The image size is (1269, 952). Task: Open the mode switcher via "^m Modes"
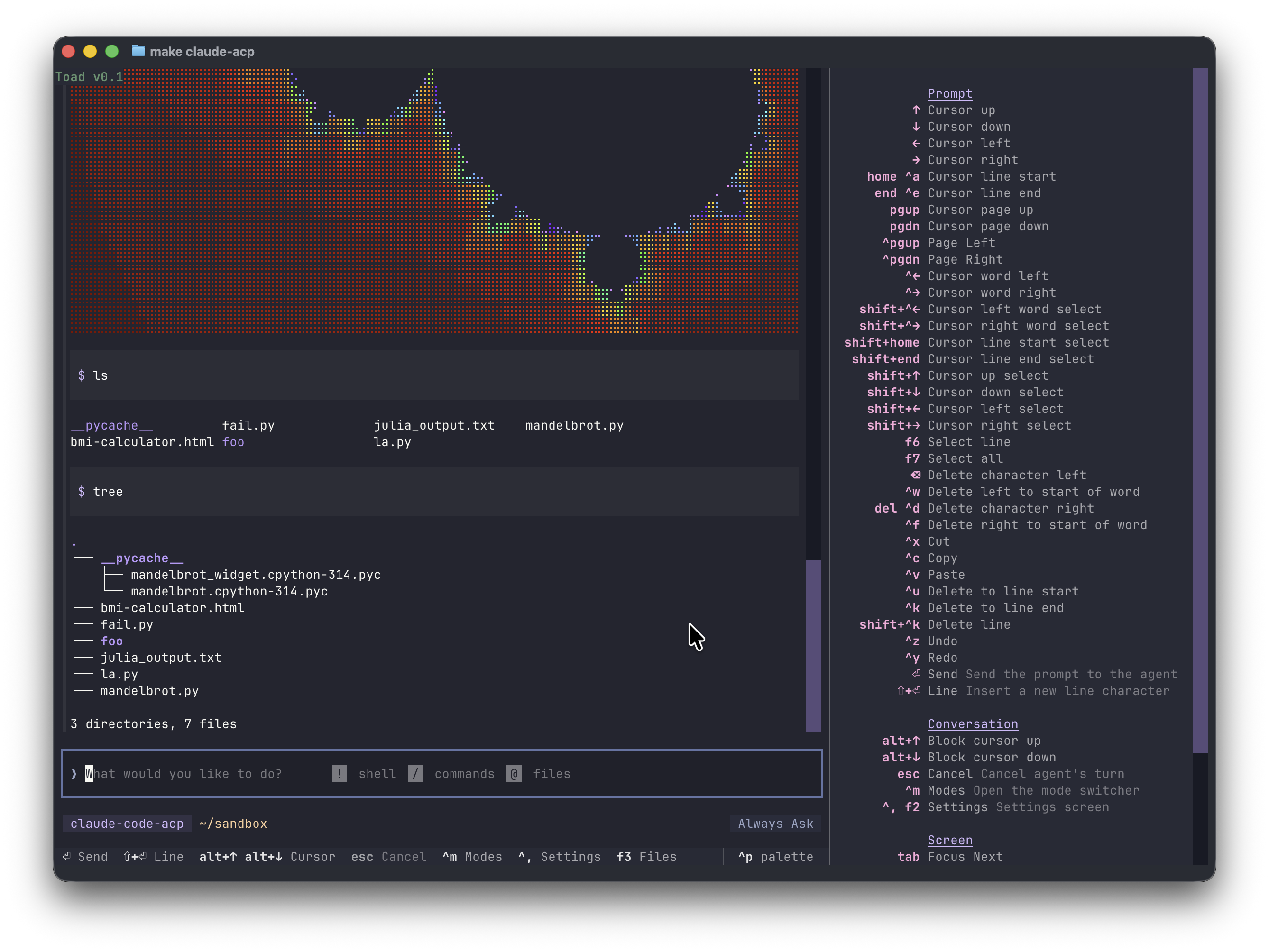(x=472, y=856)
